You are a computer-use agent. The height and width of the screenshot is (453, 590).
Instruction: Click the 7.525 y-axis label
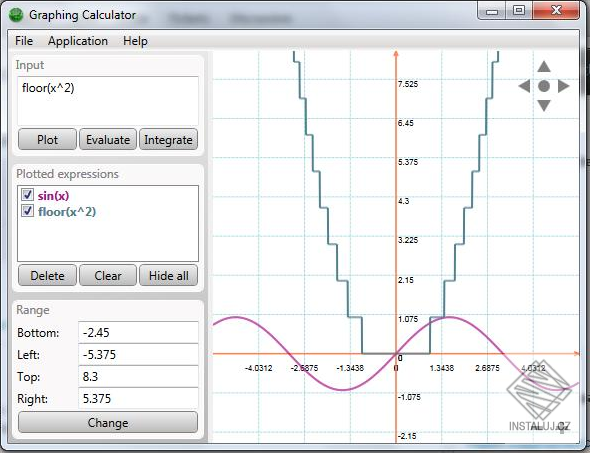tap(408, 84)
